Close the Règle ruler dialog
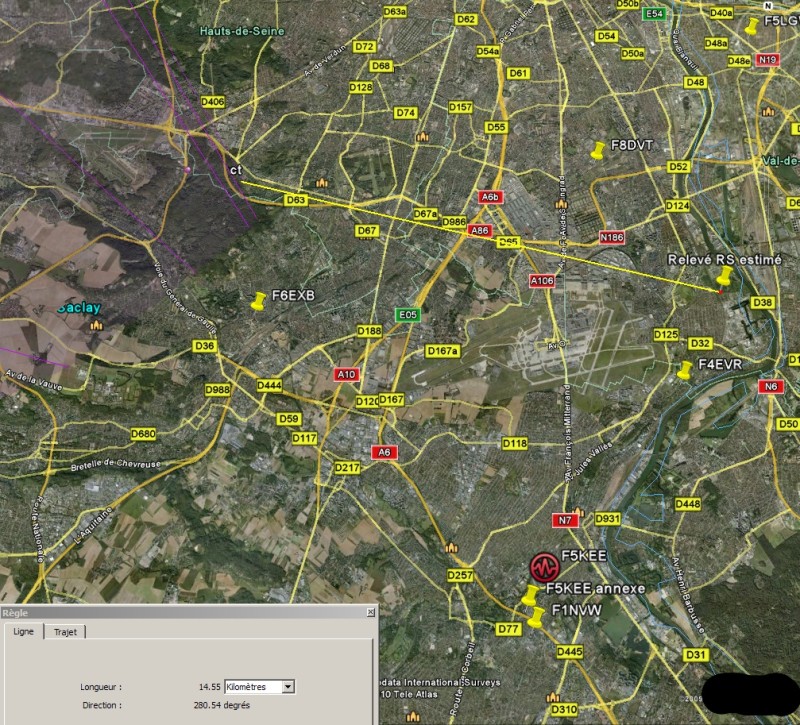 371,612
